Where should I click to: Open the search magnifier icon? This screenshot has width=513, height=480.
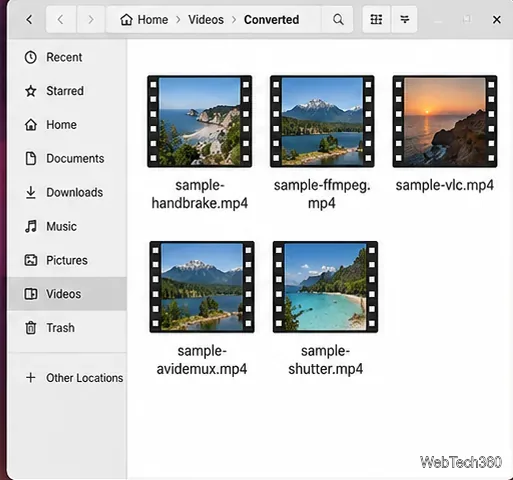[x=338, y=20]
